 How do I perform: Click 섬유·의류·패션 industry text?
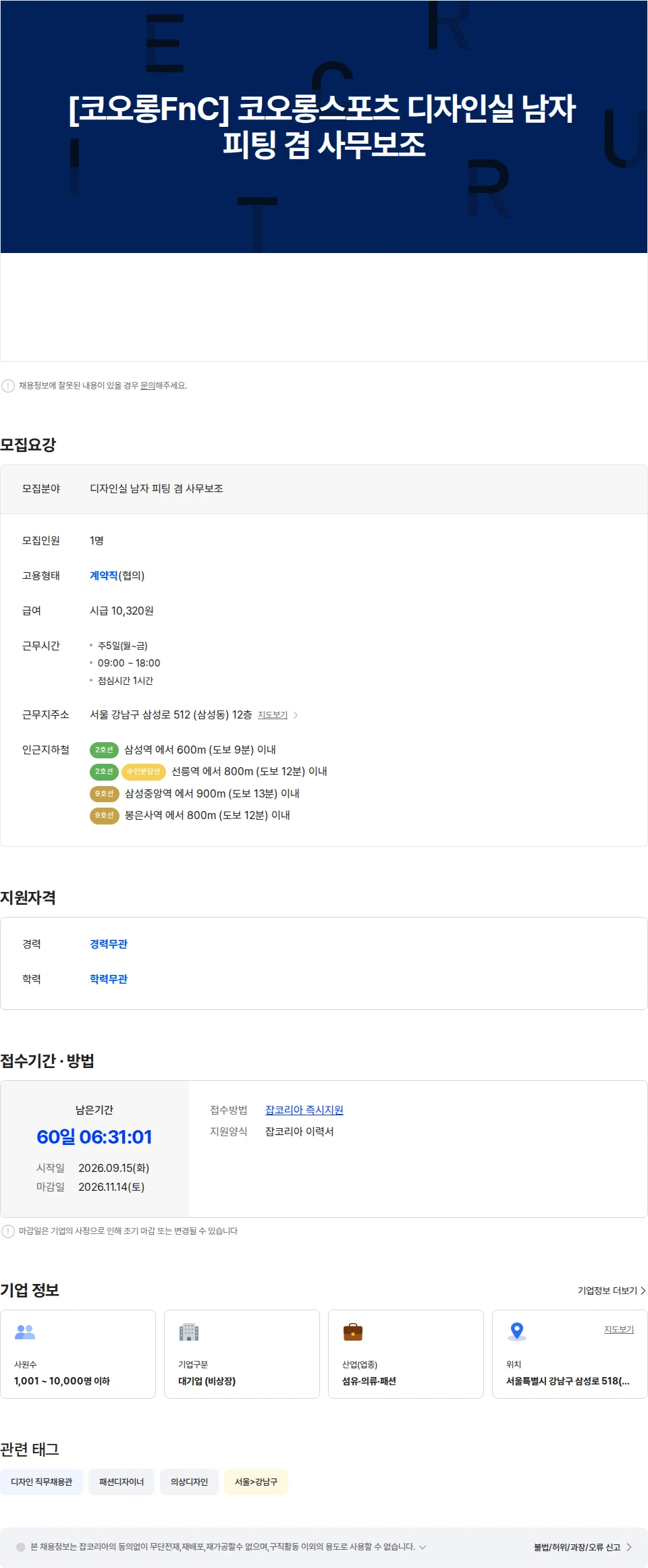point(369,1381)
